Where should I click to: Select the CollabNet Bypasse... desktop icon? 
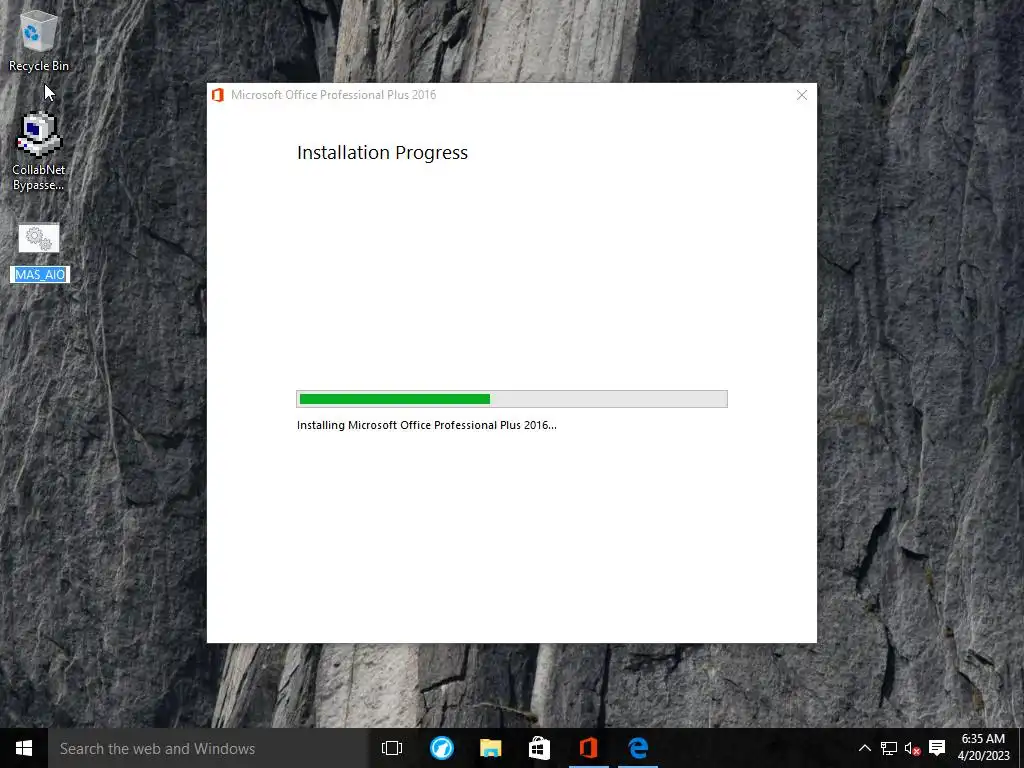[39, 151]
